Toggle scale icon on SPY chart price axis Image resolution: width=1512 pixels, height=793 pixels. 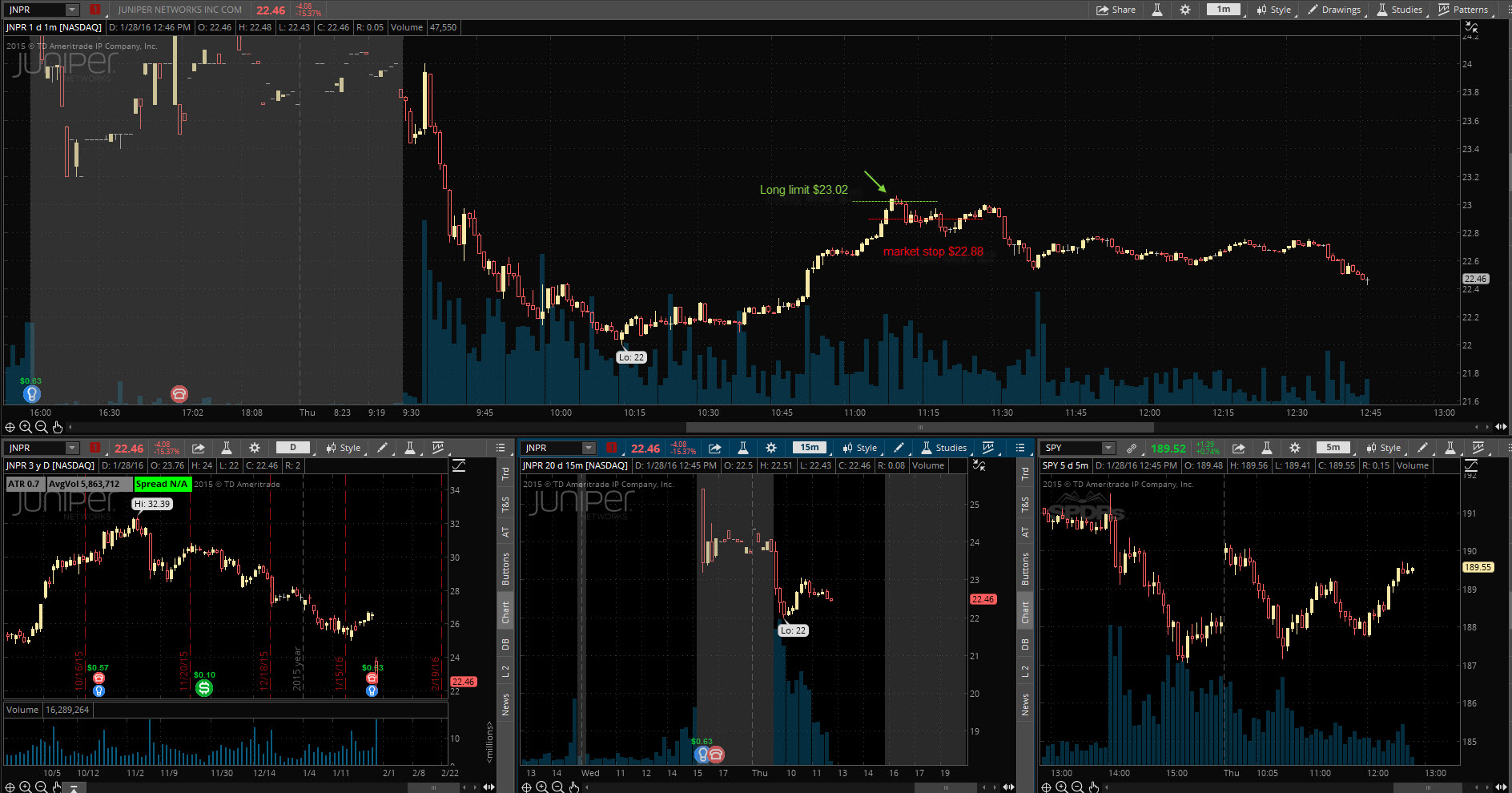click(x=1470, y=465)
